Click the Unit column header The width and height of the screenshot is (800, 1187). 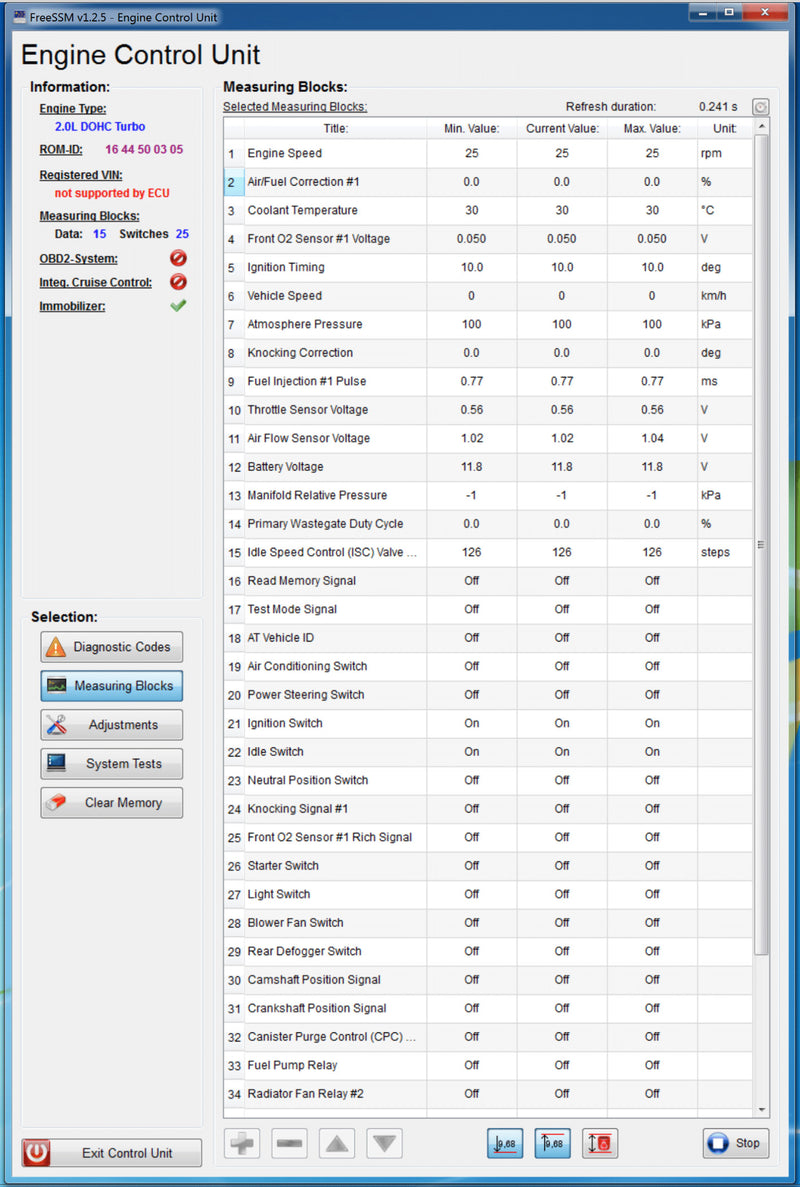pos(724,129)
